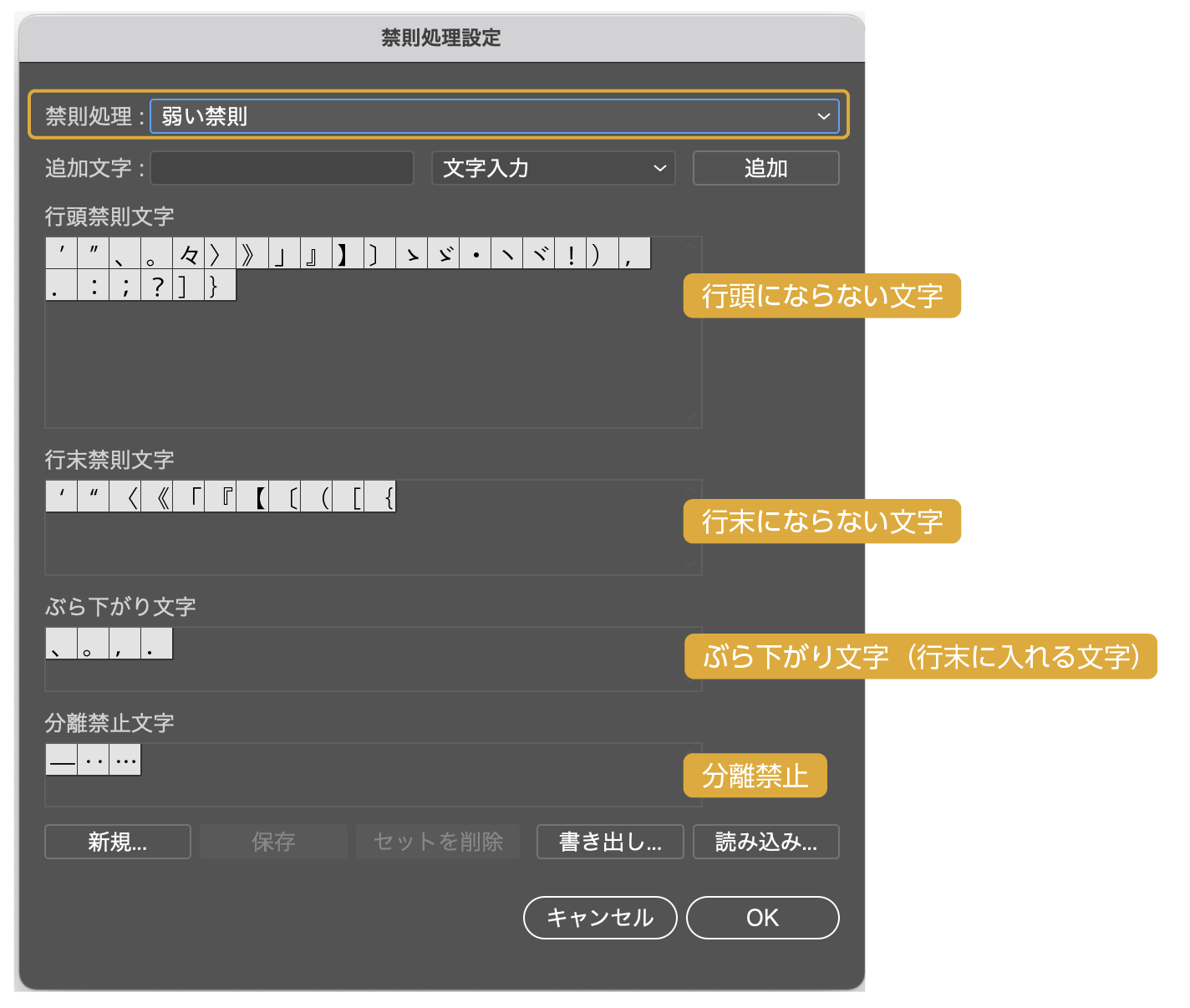Viewport: 1190px width, 1008px height.
Task: Click the 追加 button
Action: click(x=765, y=168)
